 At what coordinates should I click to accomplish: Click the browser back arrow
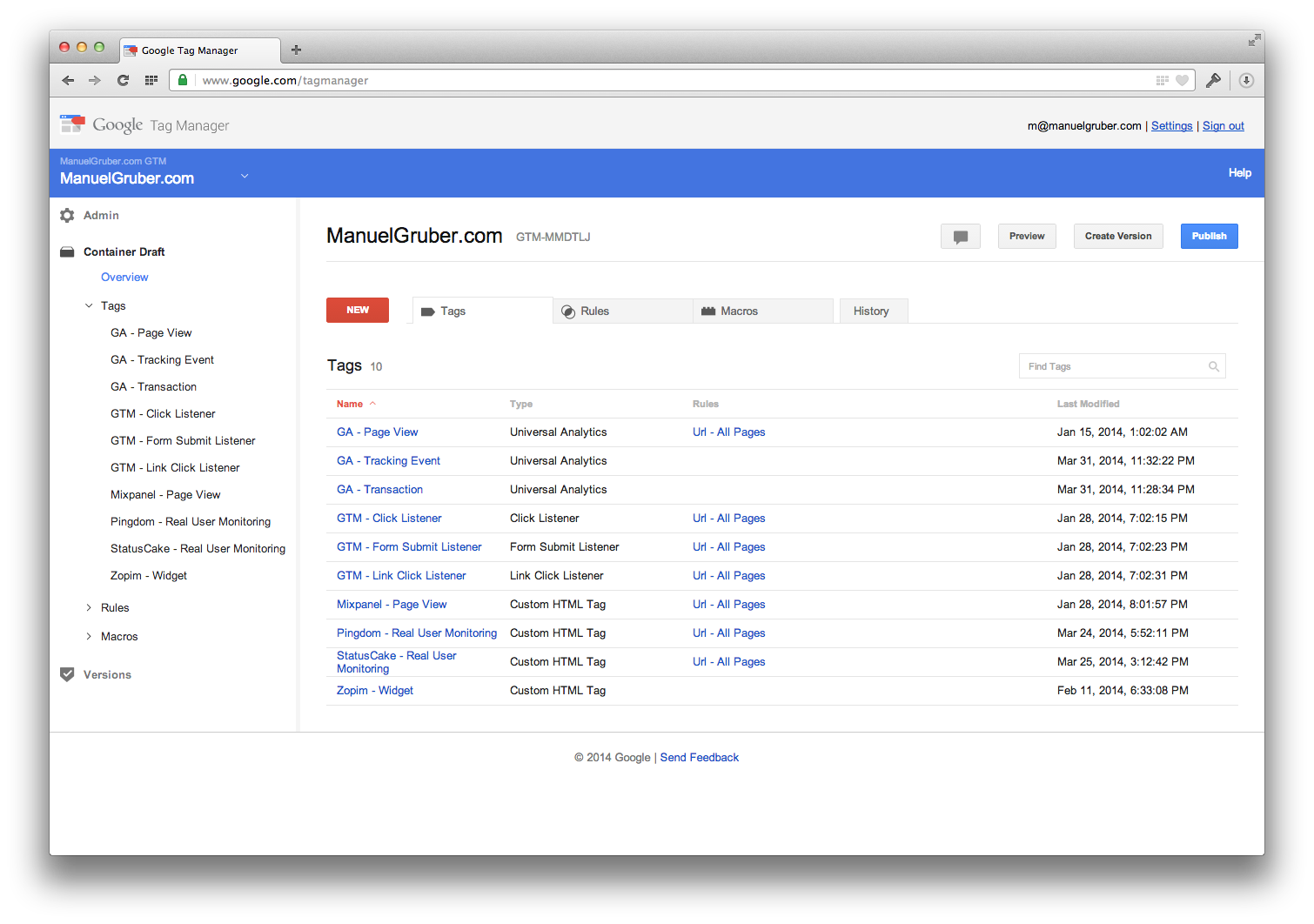point(68,80)
